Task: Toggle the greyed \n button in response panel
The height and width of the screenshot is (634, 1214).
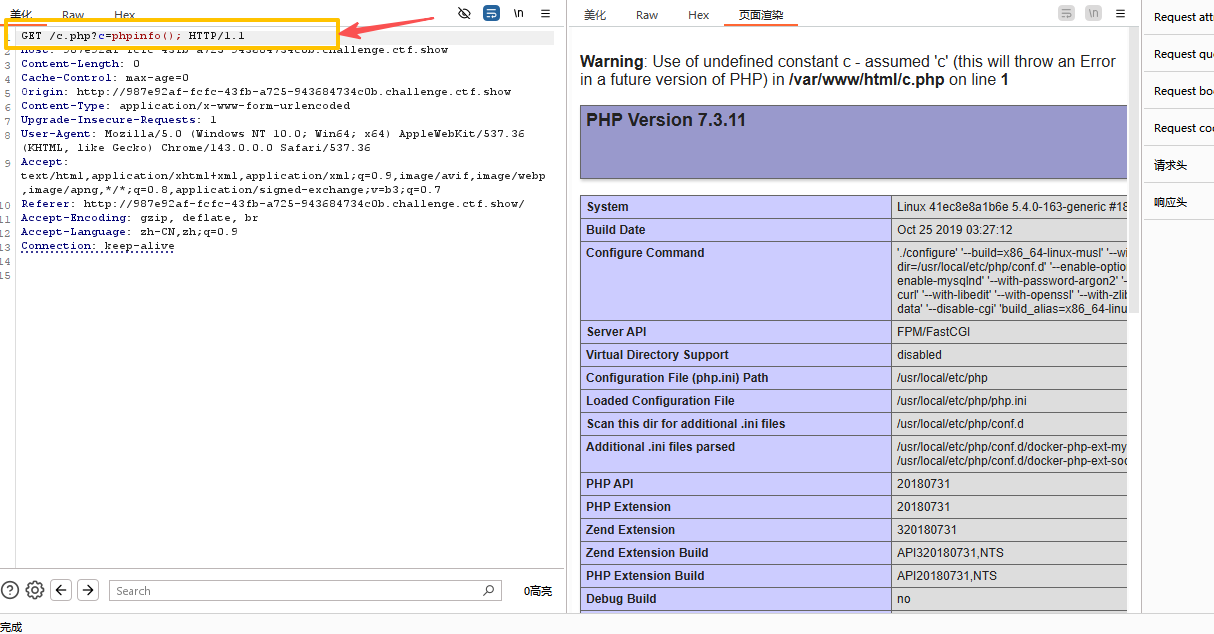Action: pos(1094,13)
